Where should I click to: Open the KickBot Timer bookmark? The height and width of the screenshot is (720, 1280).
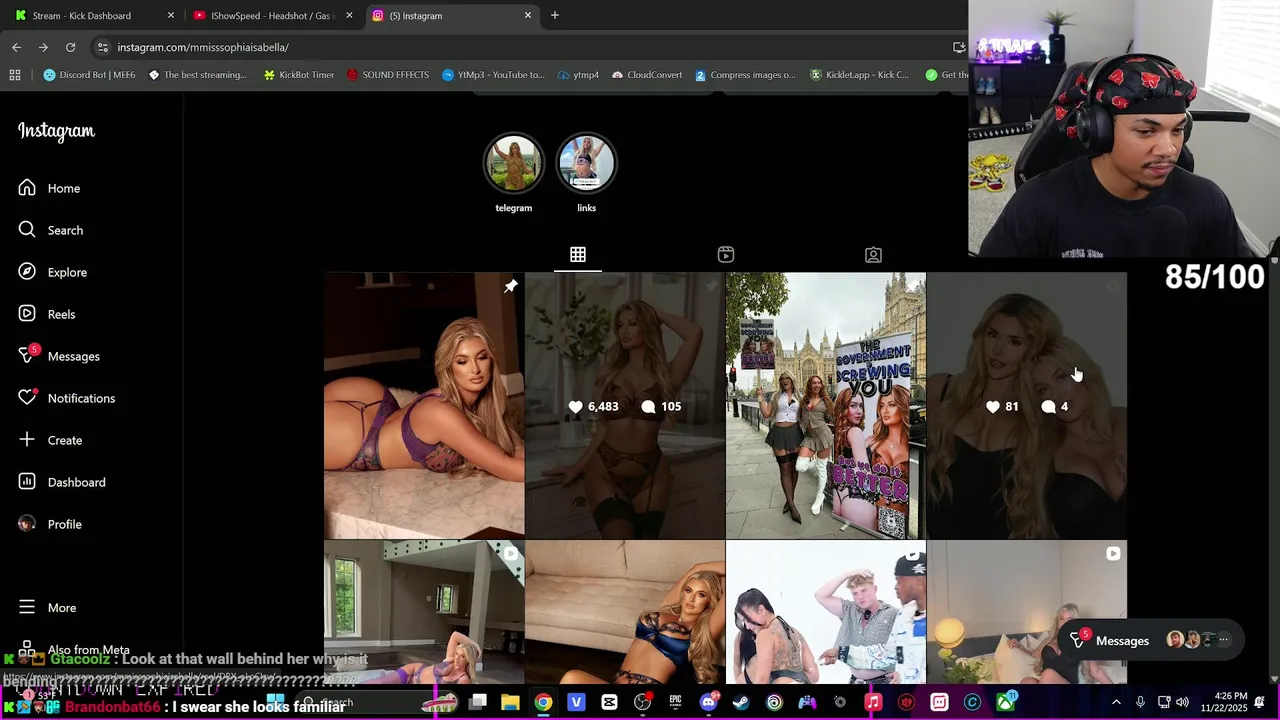(x=298, y=75)
